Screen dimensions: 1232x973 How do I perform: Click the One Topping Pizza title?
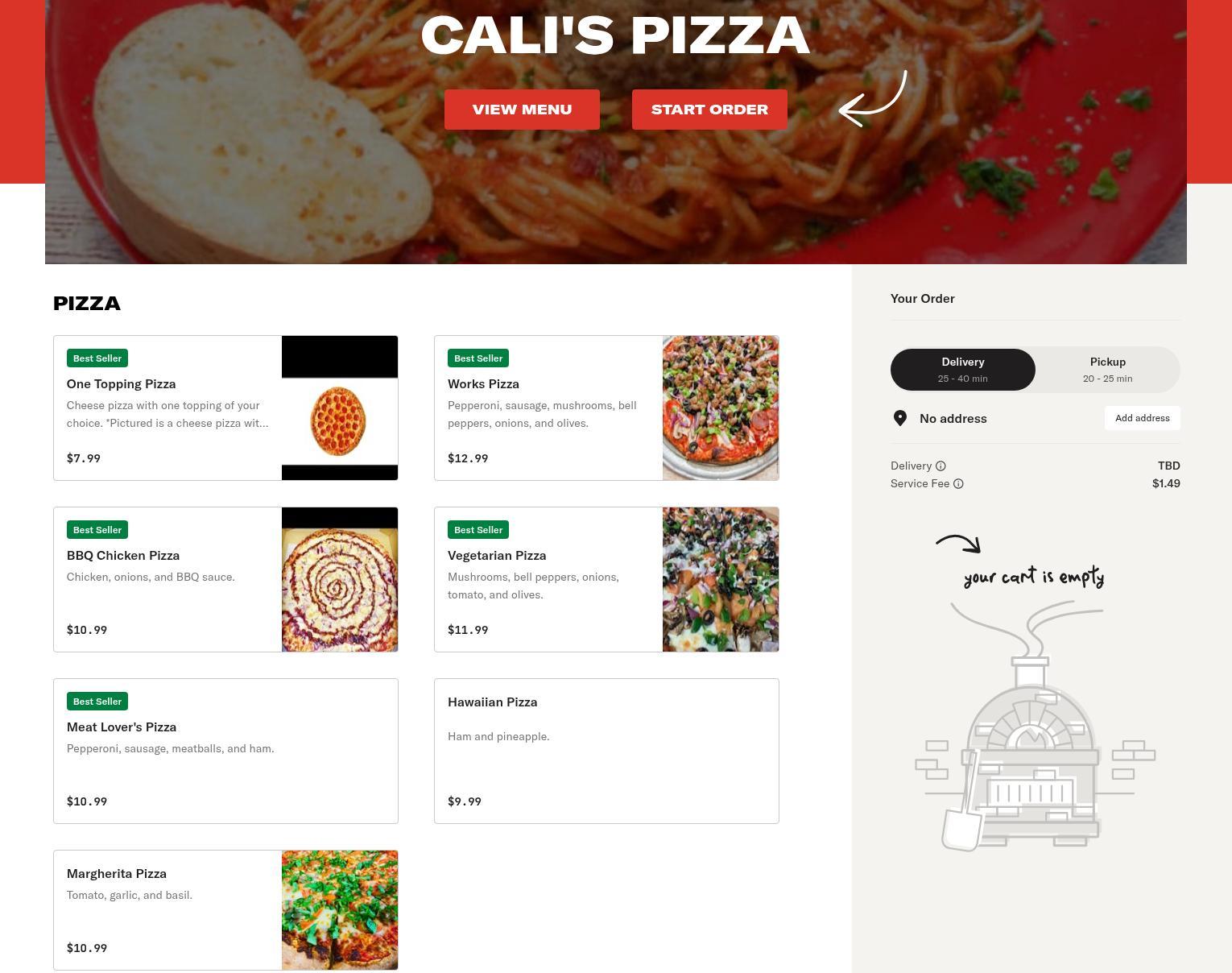[121, 384]
